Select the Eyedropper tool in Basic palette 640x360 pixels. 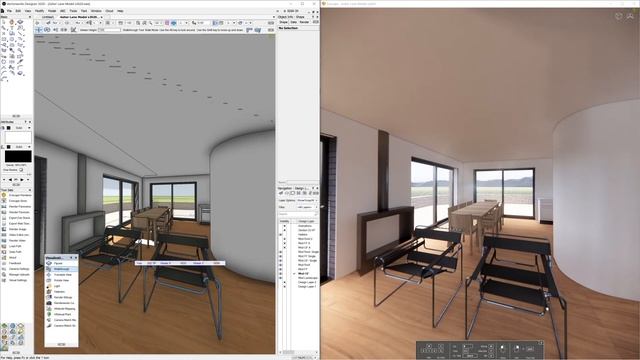point(20,62)
